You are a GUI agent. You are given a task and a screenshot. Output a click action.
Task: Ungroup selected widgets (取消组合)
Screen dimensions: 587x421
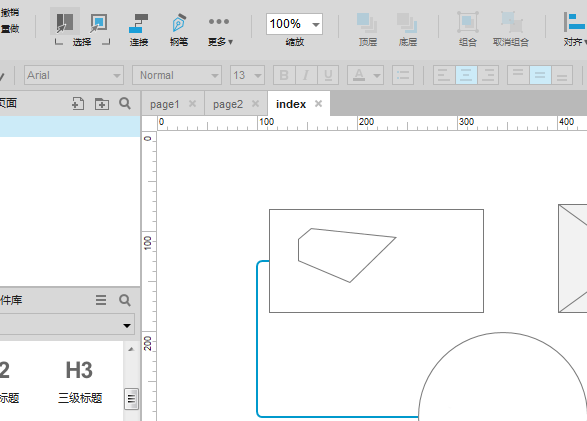click(511, 30)
